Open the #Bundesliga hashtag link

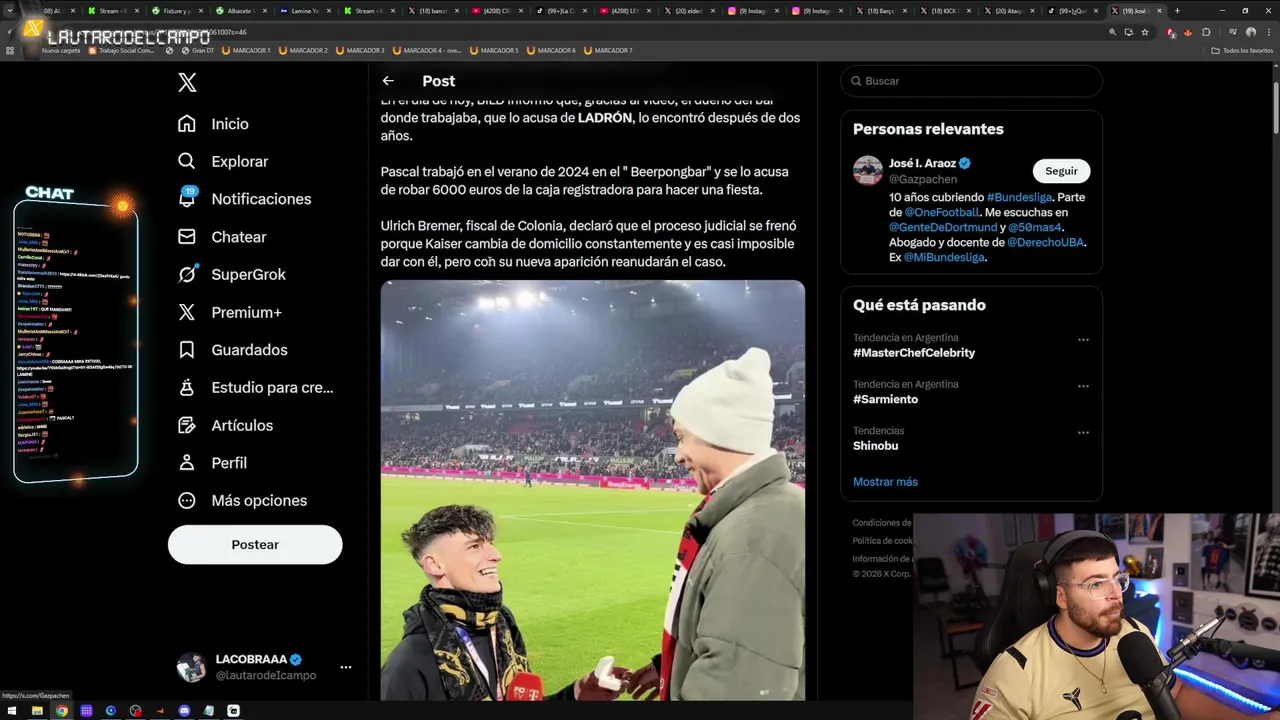pyautogui.click(x=1019, y=197)
